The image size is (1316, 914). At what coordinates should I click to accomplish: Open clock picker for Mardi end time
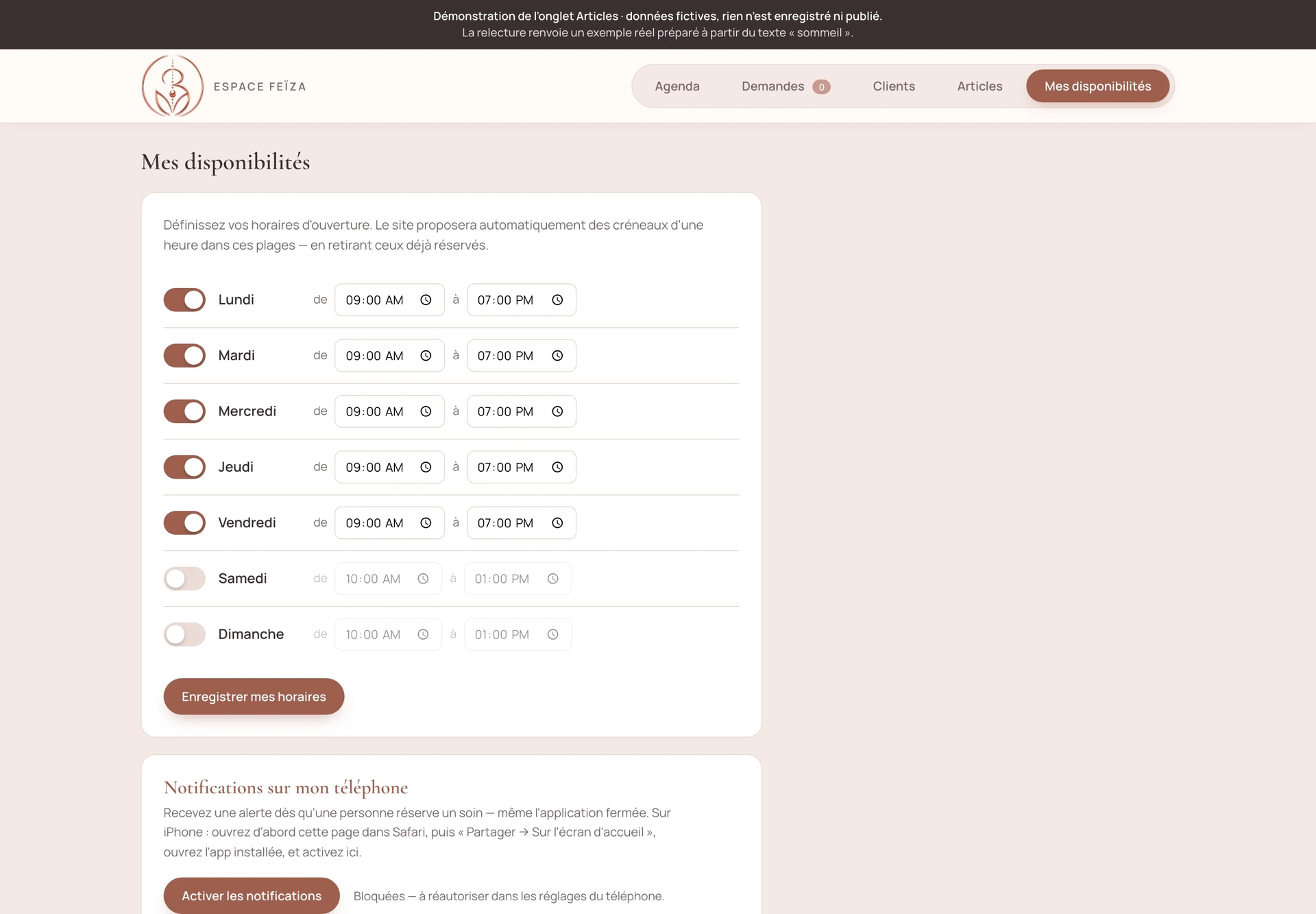click(x=557, y=356)
